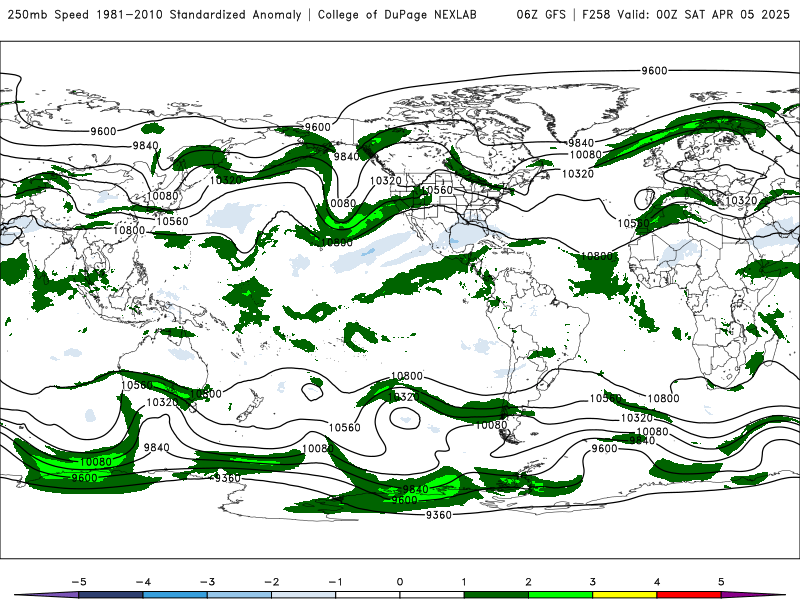Click the bright green 2 to 3 colorbar segment
Viewport: 800px width, 600px height.
click(x=560, y=595)
